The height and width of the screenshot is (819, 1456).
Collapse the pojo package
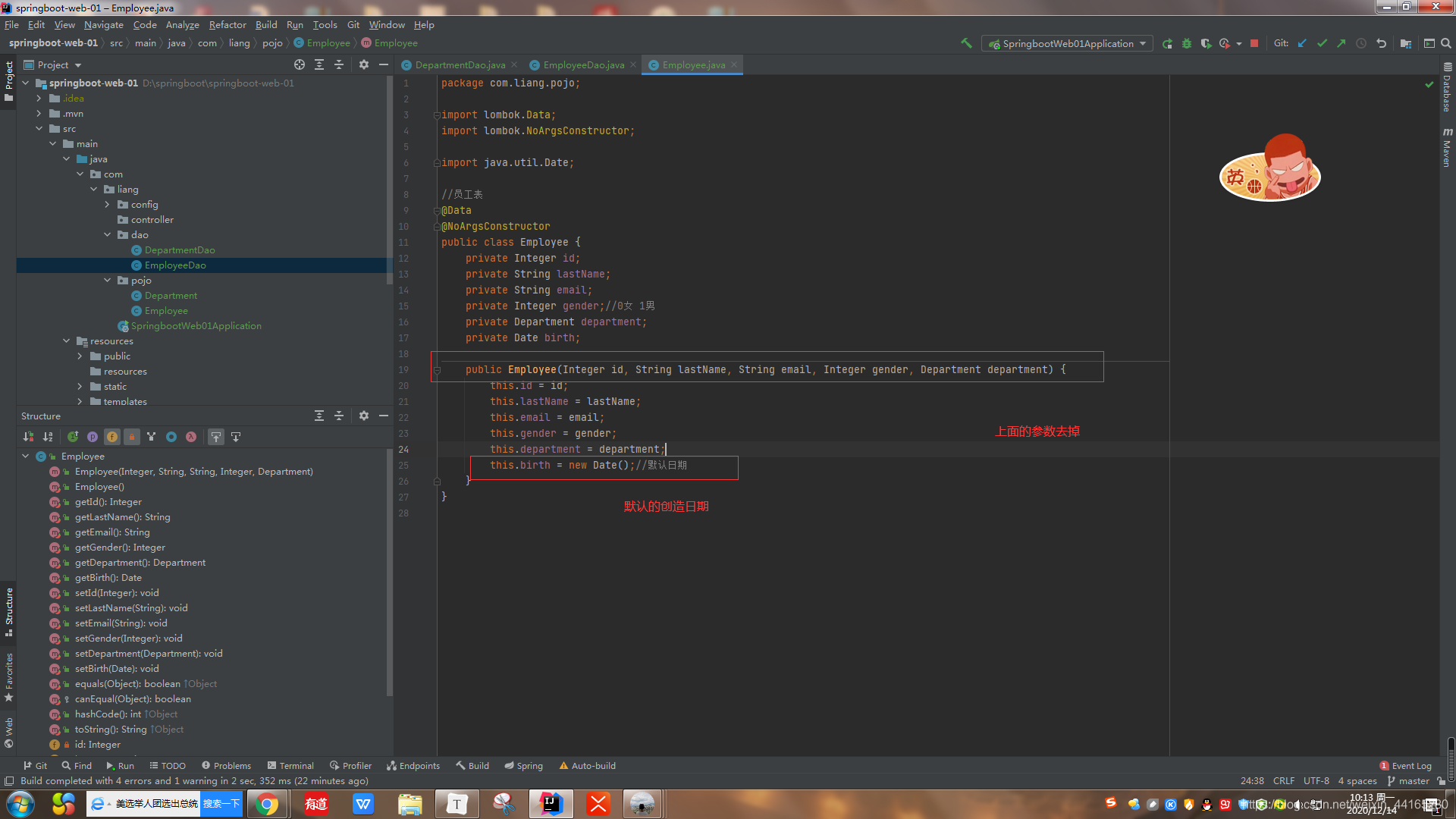click(x=108, y=281)
